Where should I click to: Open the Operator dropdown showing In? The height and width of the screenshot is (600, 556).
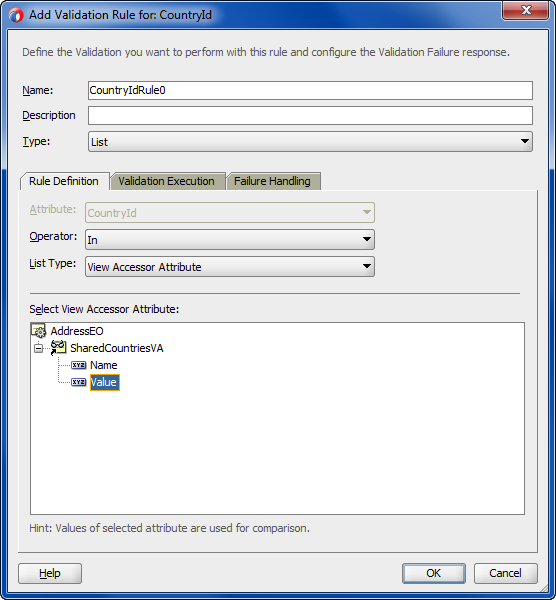pyautogui.click(x=230, y=240)
